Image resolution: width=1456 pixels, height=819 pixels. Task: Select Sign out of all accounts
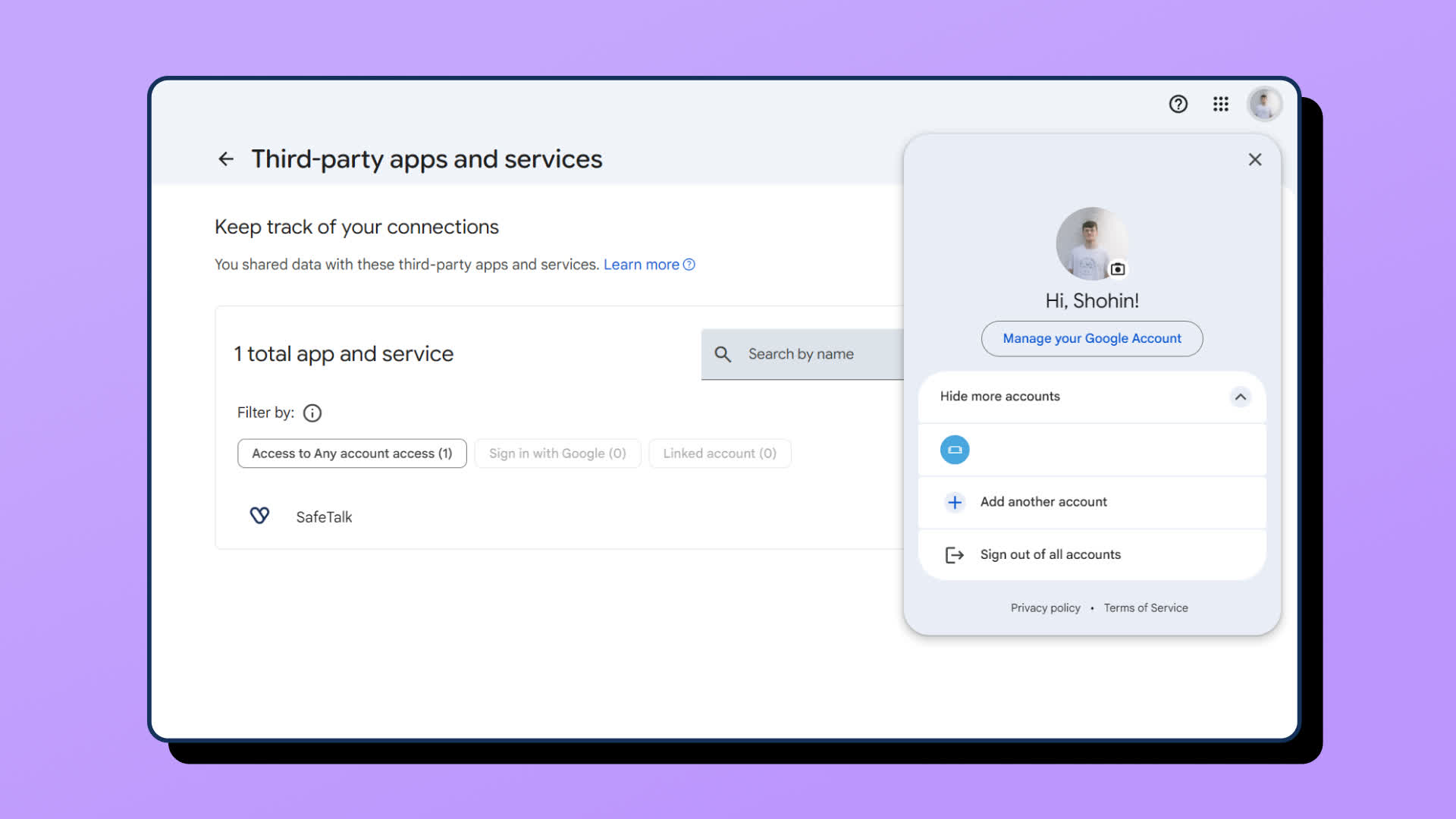point(1050,554)
